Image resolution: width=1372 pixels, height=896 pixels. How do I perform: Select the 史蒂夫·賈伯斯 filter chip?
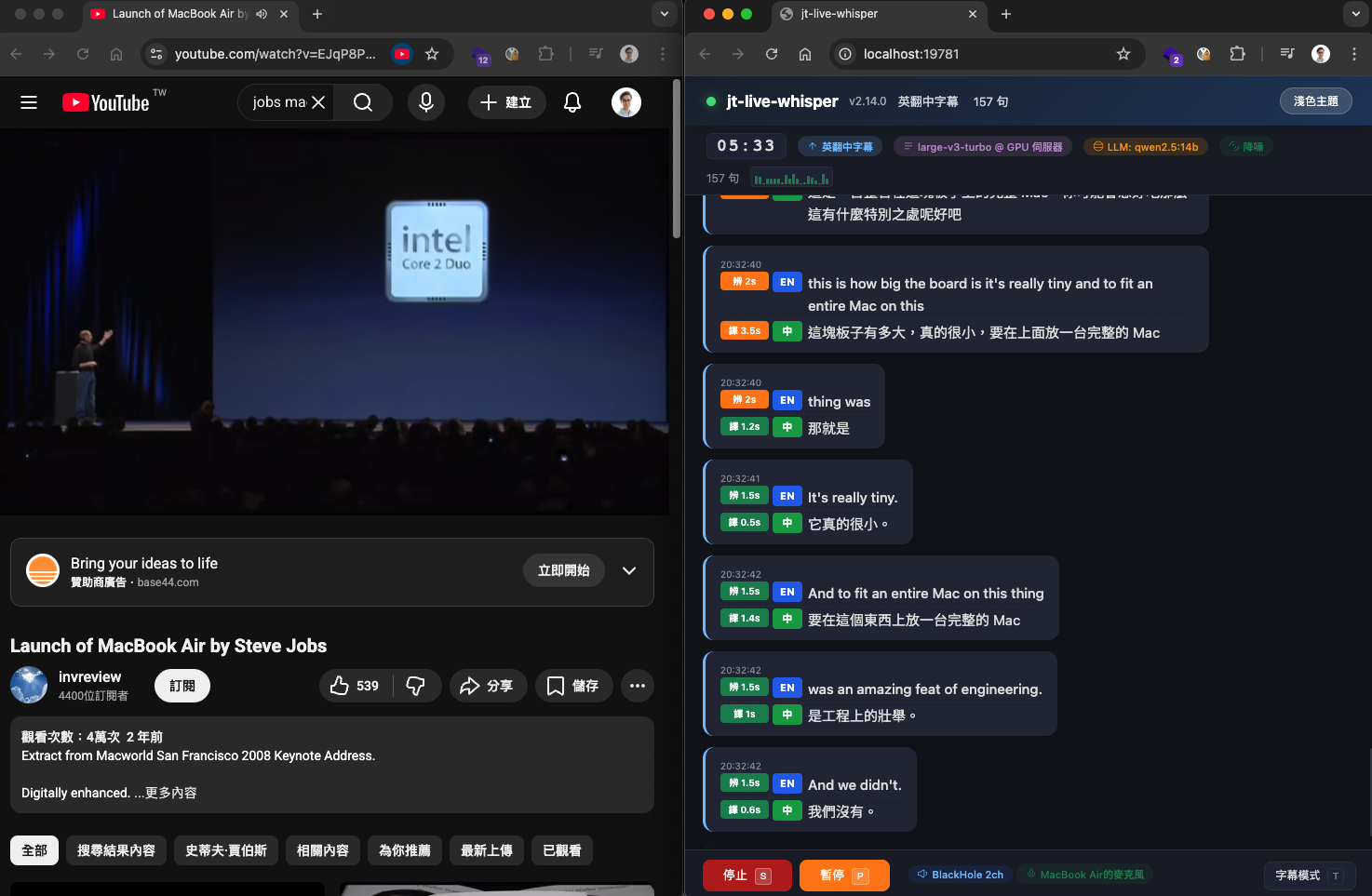click(x=226, y=850)
